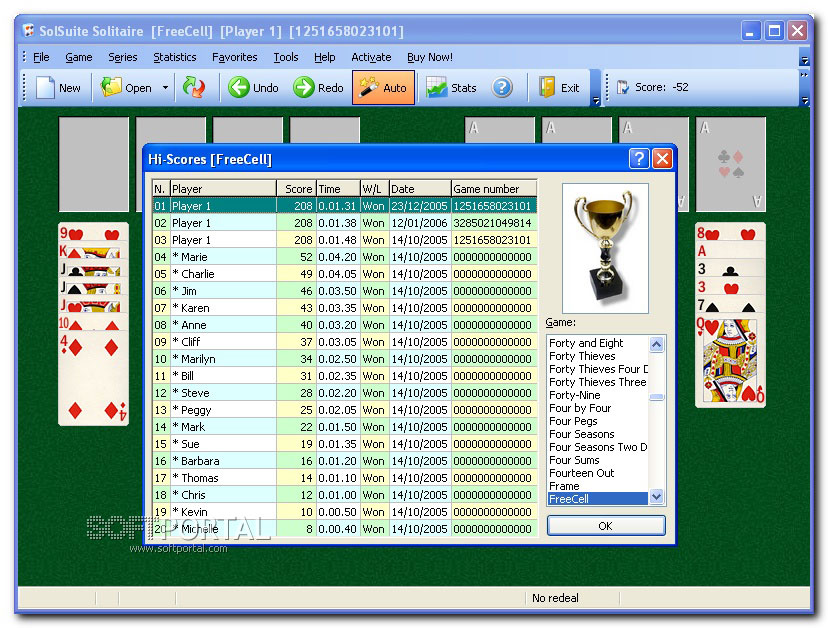This screenshot has width=828, height=628.
Task: Click the first empty free cell
Action: (x=93, y=164)
